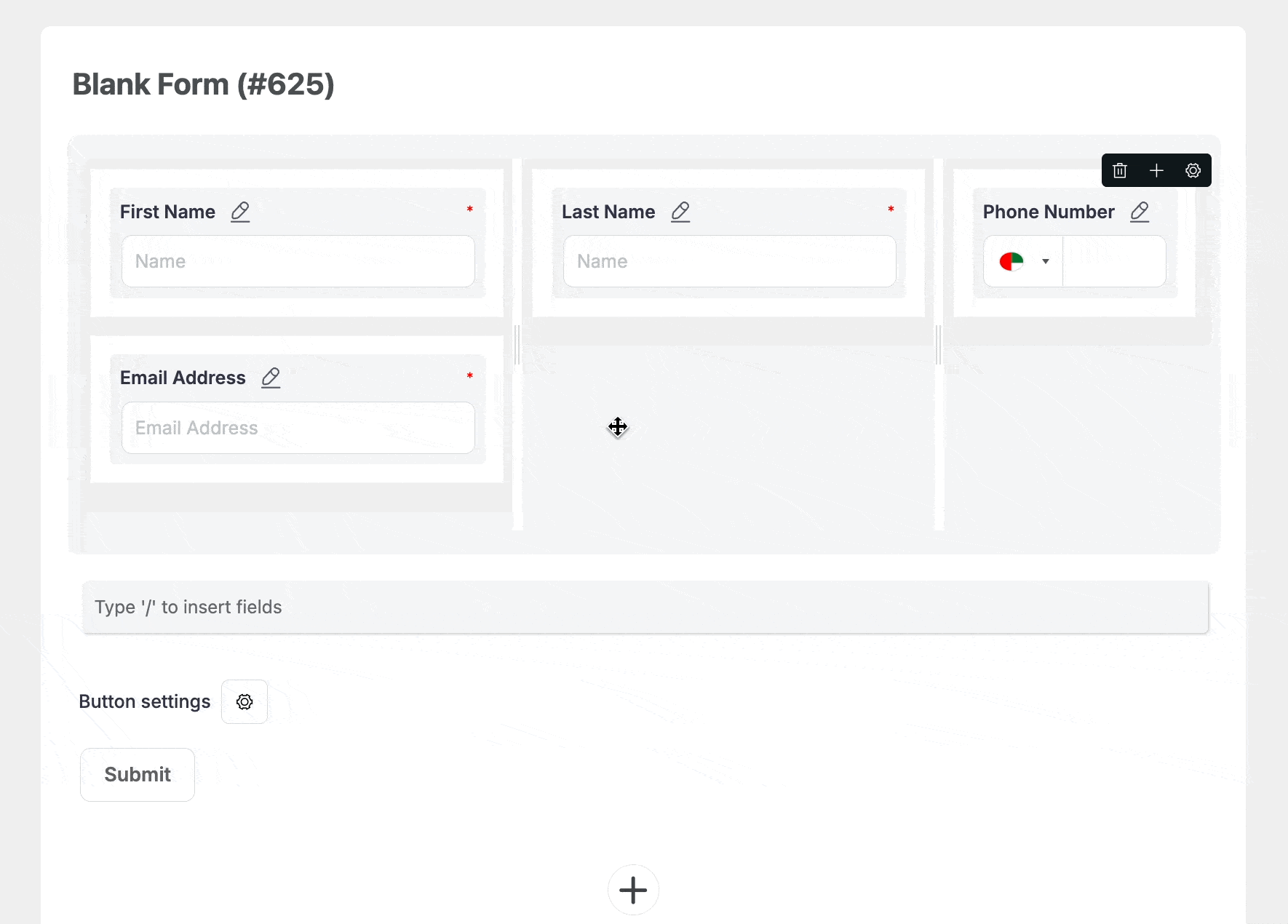1288x924 pixels.
Task: Click column resize handle before Phone Number column
Action: tap(938, 344)
